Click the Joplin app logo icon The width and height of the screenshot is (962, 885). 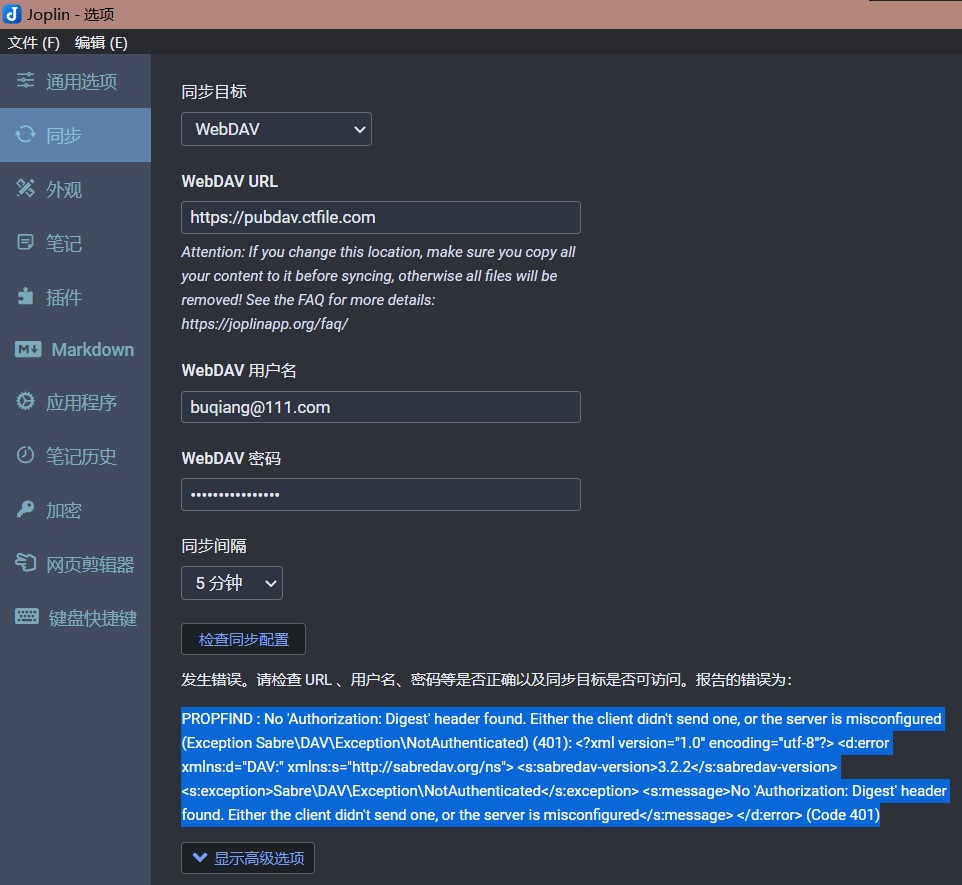click(12, 14)
